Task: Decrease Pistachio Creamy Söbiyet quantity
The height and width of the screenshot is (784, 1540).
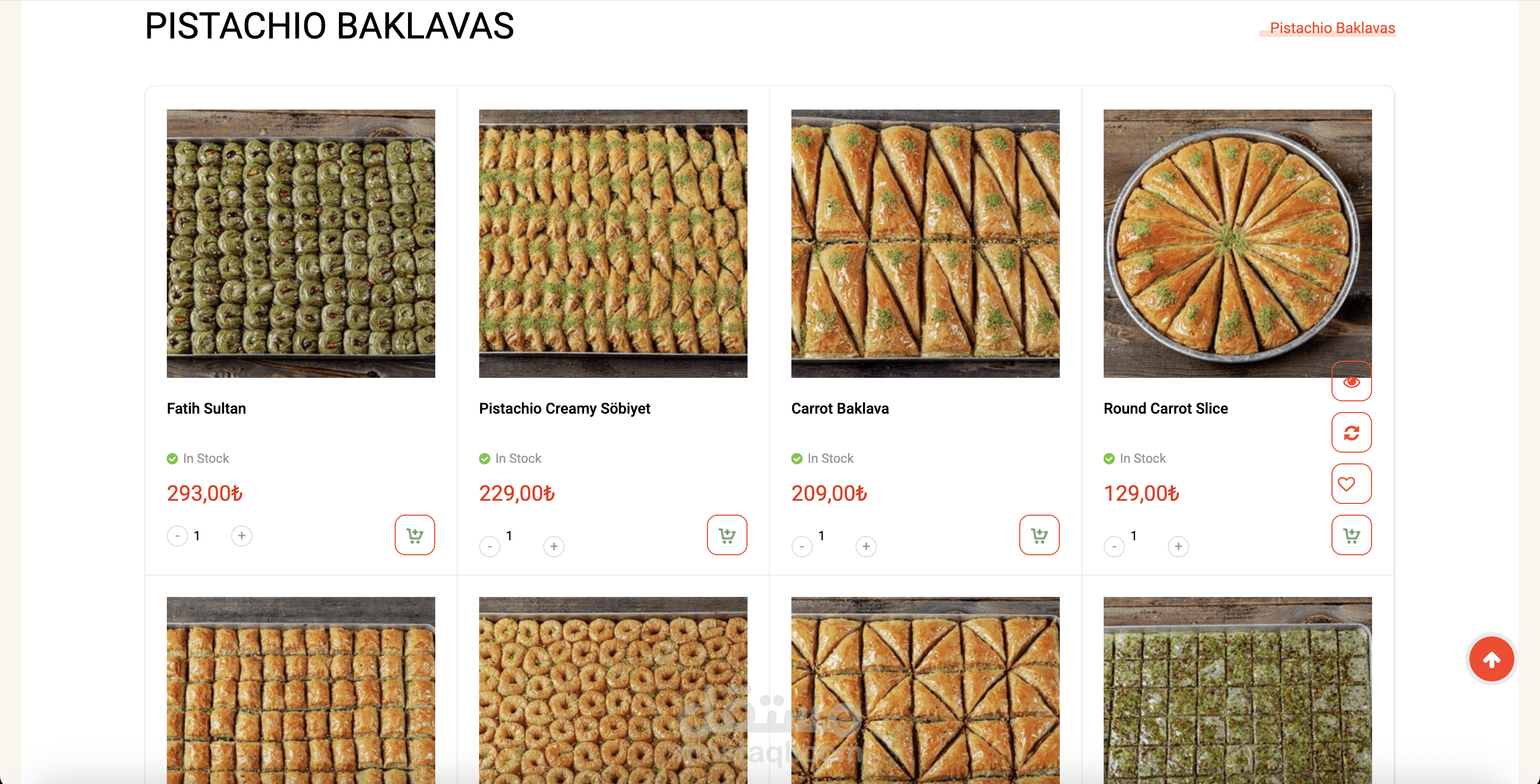Action: pos(490,546)
